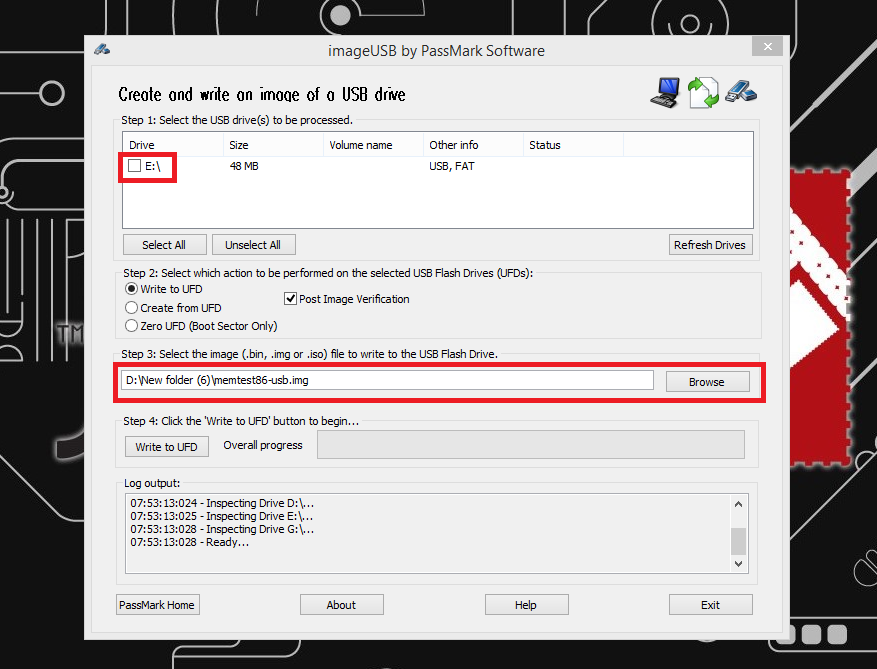
Task: Open the About dialog
Action: (342, 605)
